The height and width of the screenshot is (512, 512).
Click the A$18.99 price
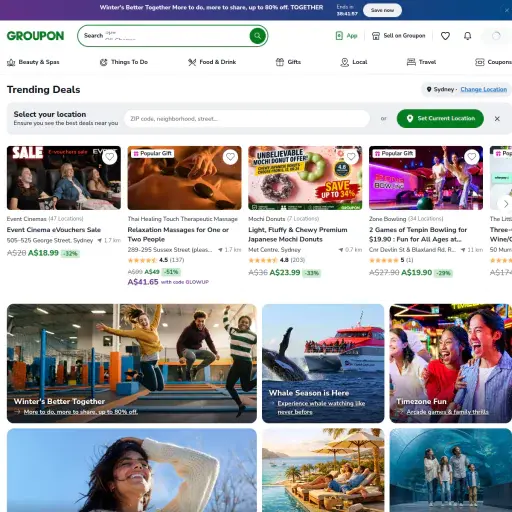click(43, 253)
